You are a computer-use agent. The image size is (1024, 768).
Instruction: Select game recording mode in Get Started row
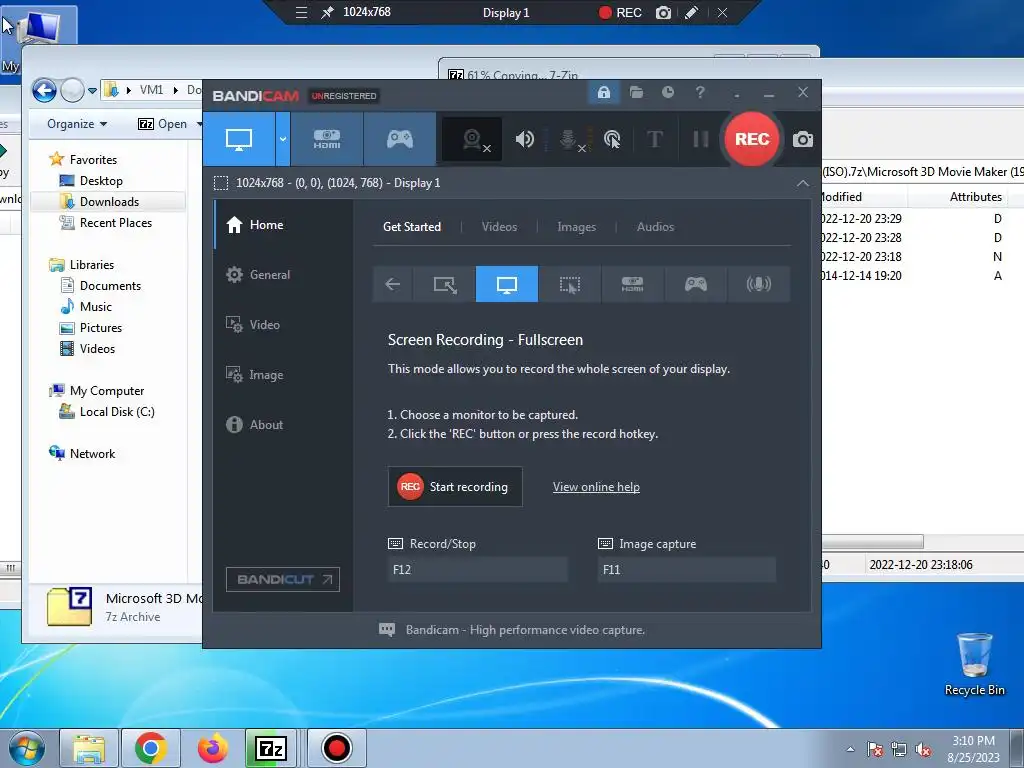[696, 284]
